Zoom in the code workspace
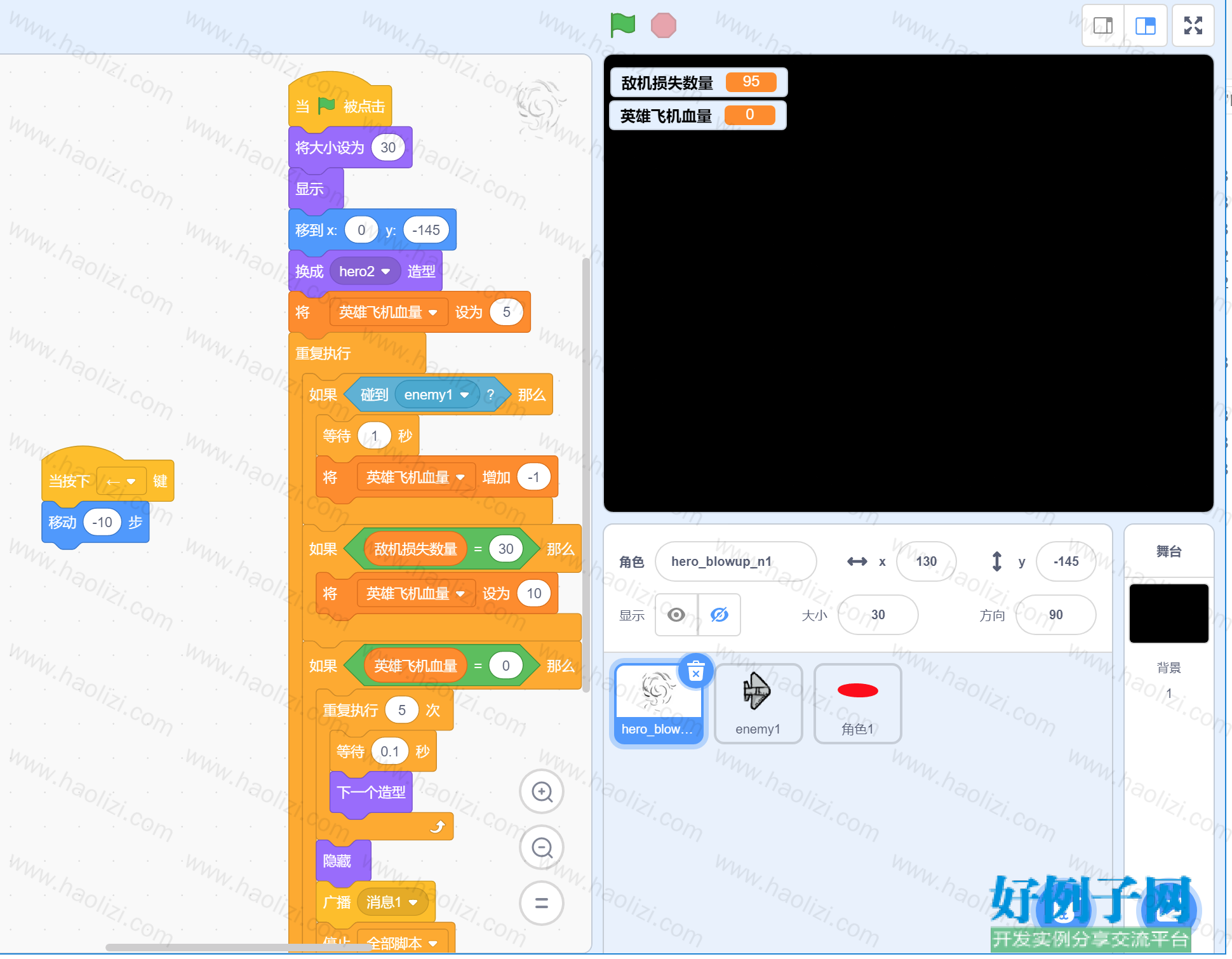The image size is (1232, 959). 542,792
